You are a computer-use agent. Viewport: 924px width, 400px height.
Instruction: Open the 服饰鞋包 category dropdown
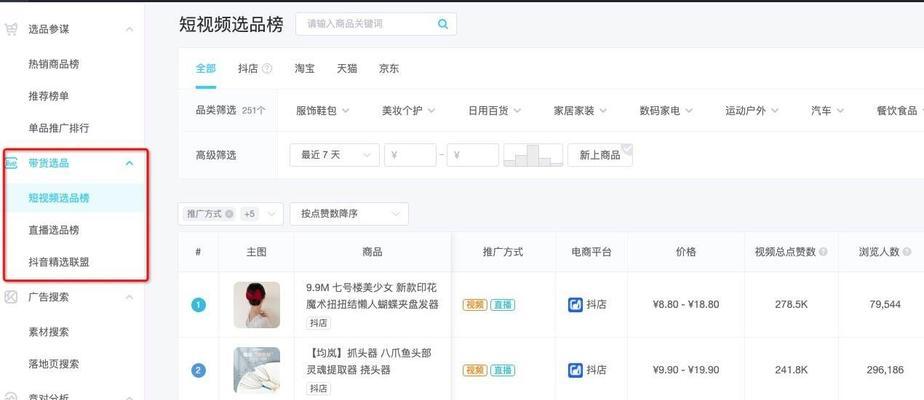(x=322, y=111)
